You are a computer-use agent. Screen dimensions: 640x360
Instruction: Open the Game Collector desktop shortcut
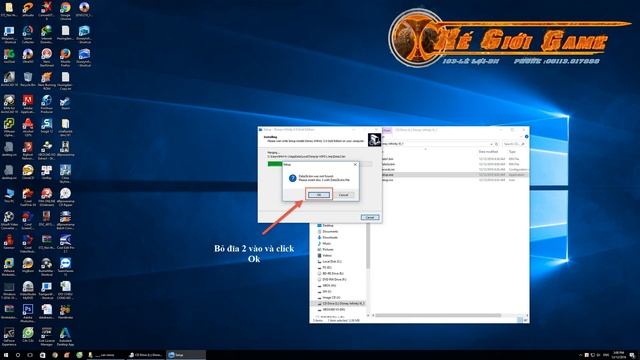coord(28,33)
